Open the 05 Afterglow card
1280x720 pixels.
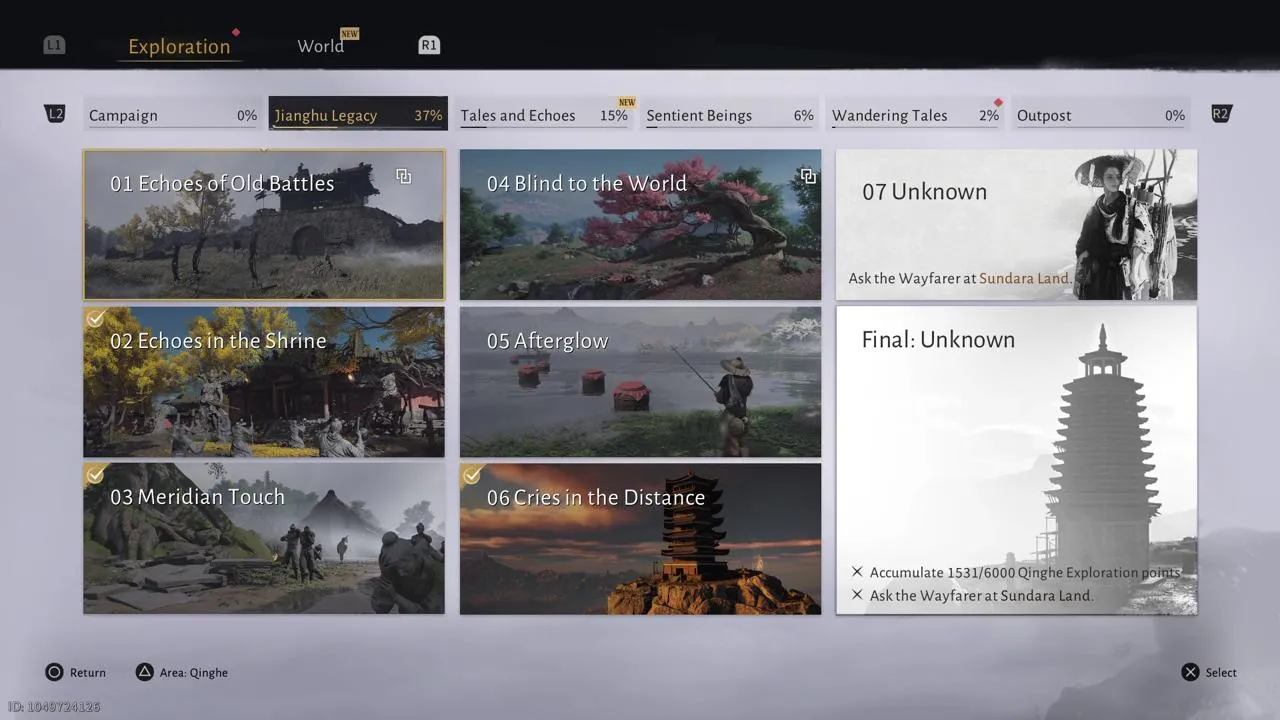click(x=640, y=382)
